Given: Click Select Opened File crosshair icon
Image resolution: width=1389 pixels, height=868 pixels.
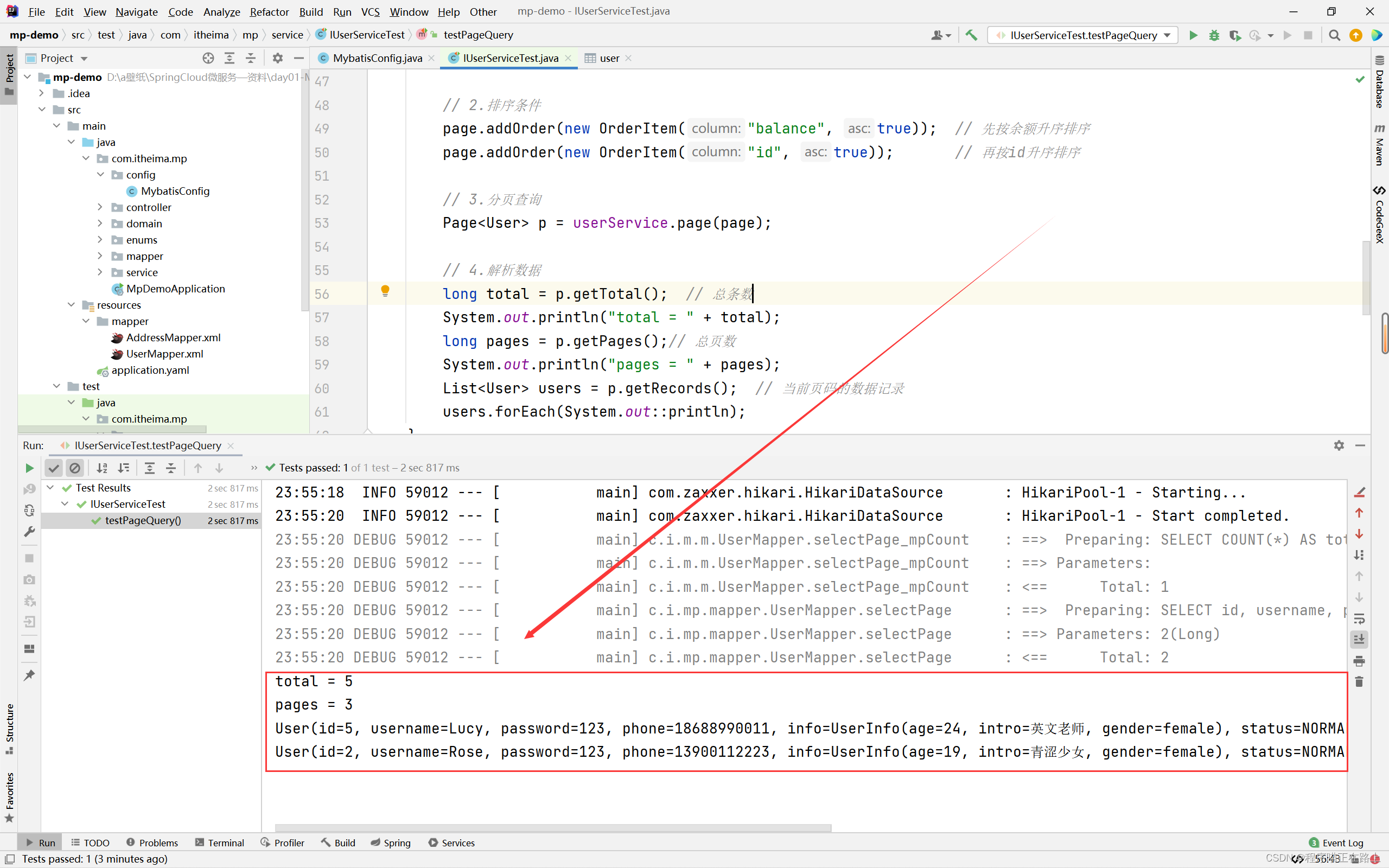Looking at the screenshot, I should point(208,58).
